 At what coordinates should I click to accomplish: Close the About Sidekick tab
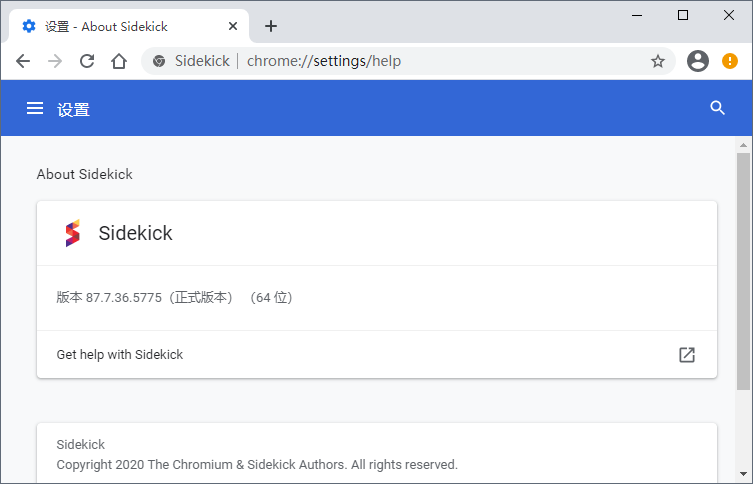coord(233,26)
